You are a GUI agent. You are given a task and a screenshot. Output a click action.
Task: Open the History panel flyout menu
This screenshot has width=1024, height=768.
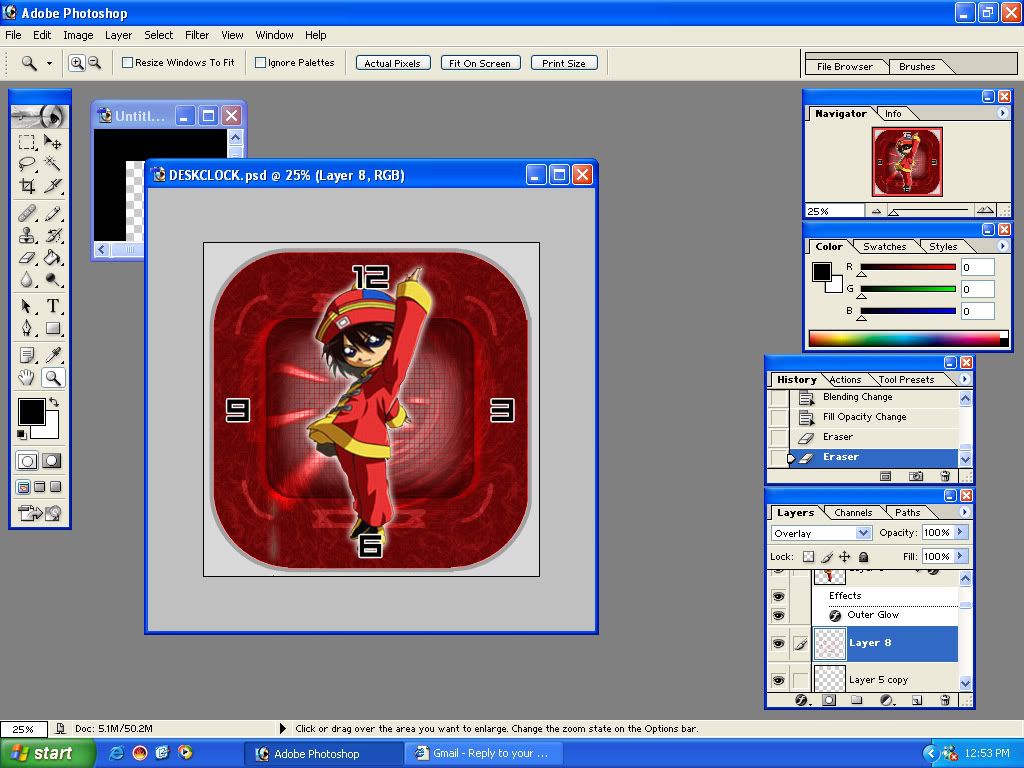click(965, 379)
